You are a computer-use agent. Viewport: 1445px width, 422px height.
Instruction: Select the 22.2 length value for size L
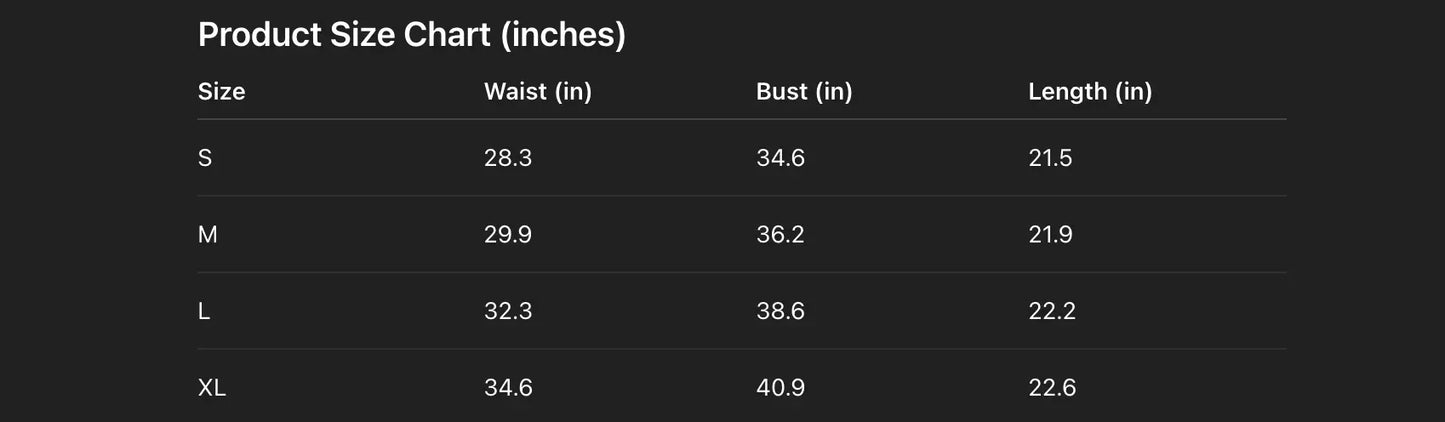1052,311
